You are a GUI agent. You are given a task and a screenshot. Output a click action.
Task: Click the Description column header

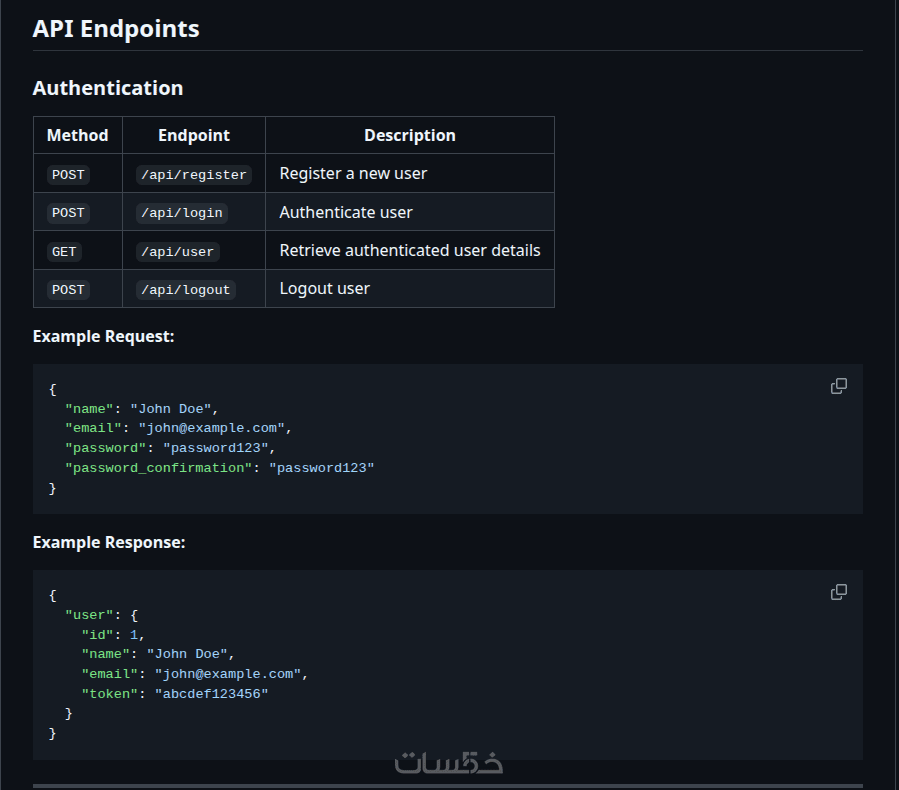click(409, 135)
